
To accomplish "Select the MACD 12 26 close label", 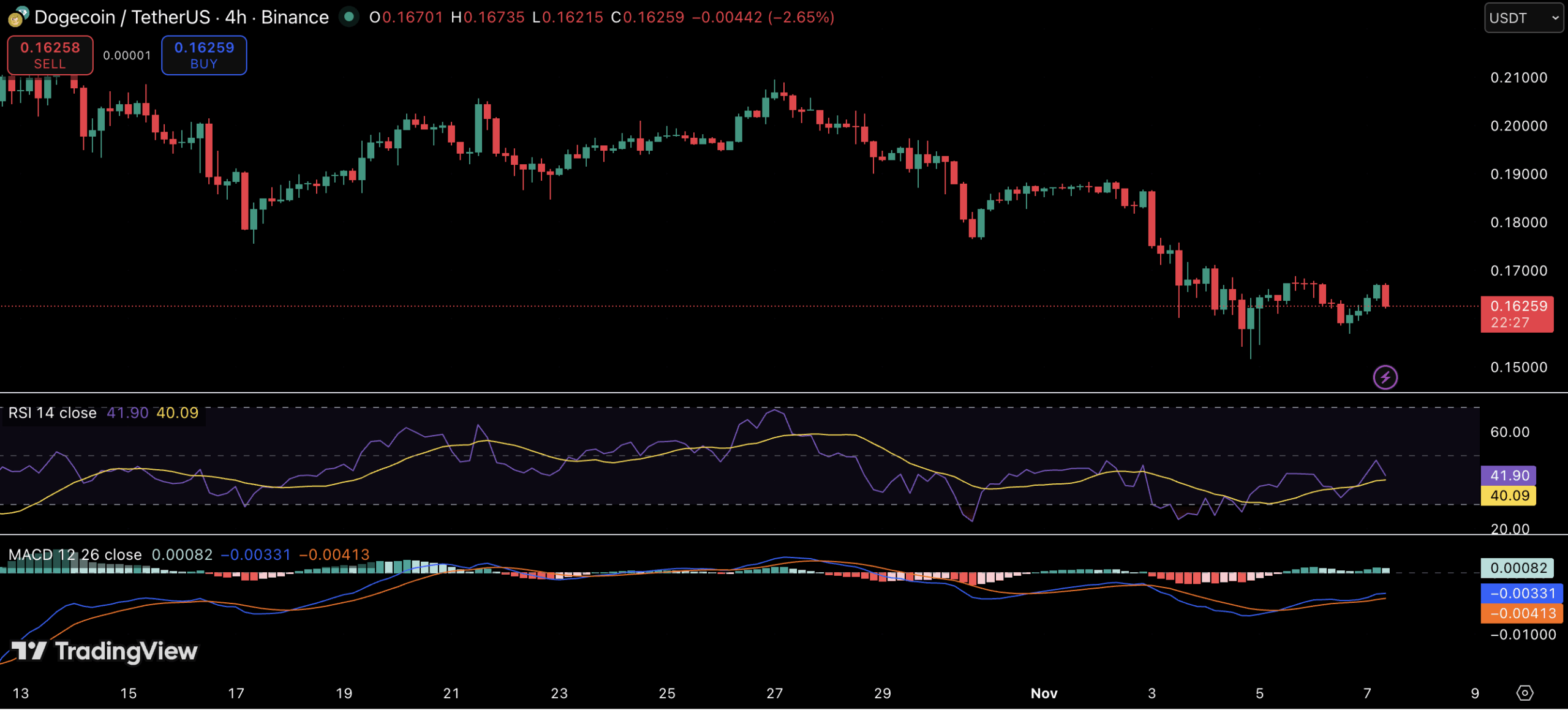I will (75, 554).
